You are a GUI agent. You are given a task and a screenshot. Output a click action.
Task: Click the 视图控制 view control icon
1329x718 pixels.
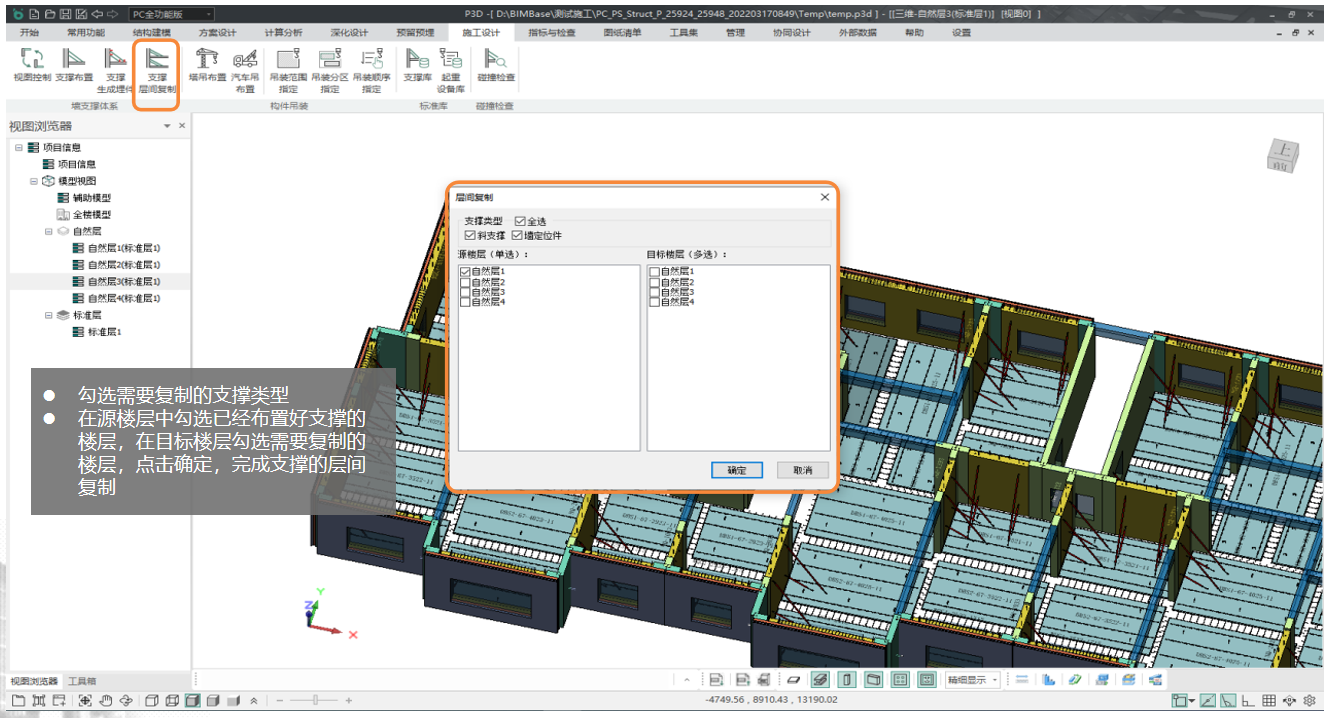[32, 60]
